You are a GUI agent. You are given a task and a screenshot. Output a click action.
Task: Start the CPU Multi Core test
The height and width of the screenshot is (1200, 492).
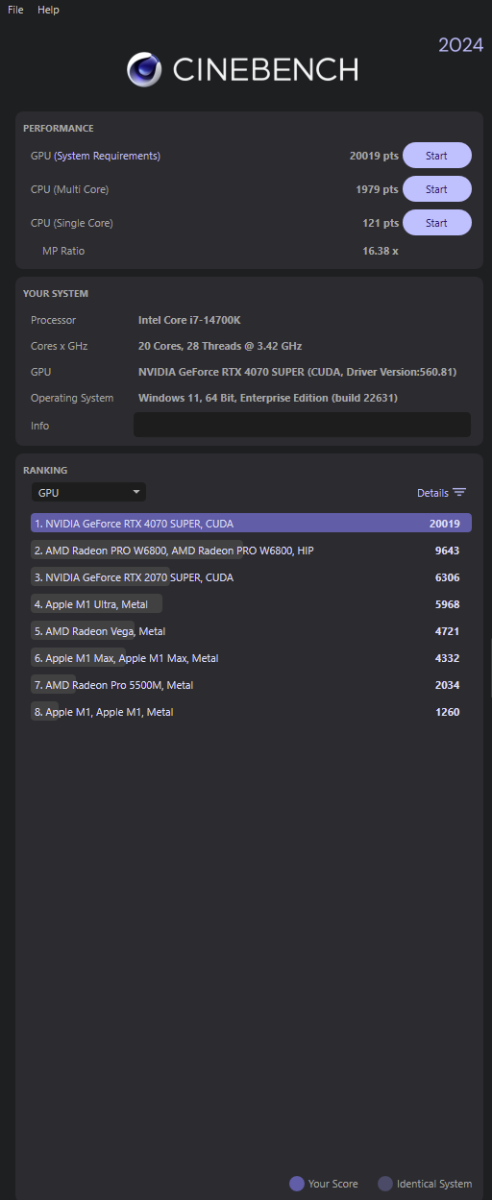[437, 189]
